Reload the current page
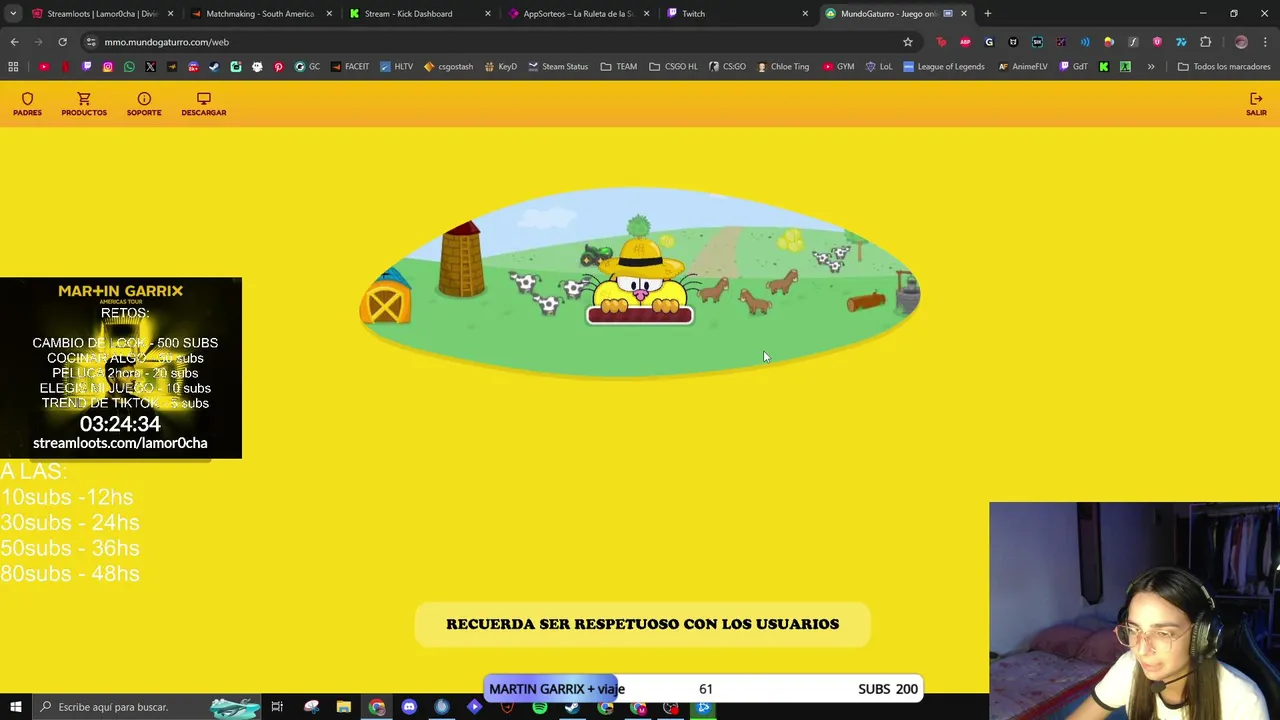The width and height of the screenshot is (1280, 720). pyautogui.click(x=62, y=42)
